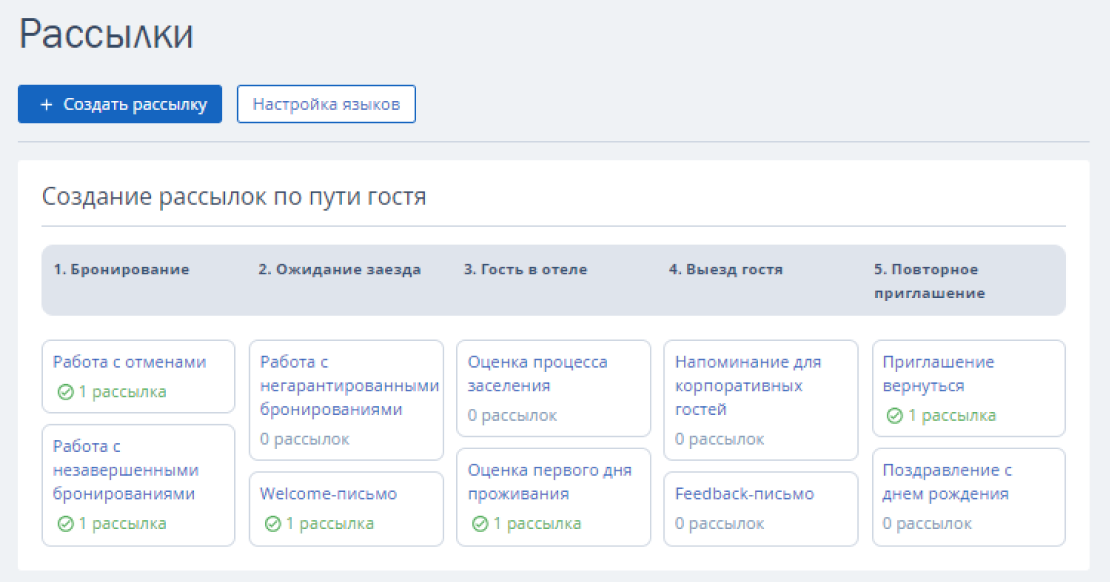Open Оценка первого дня проживания card
Screen dimensions: 1110x582
coord(554,497)
